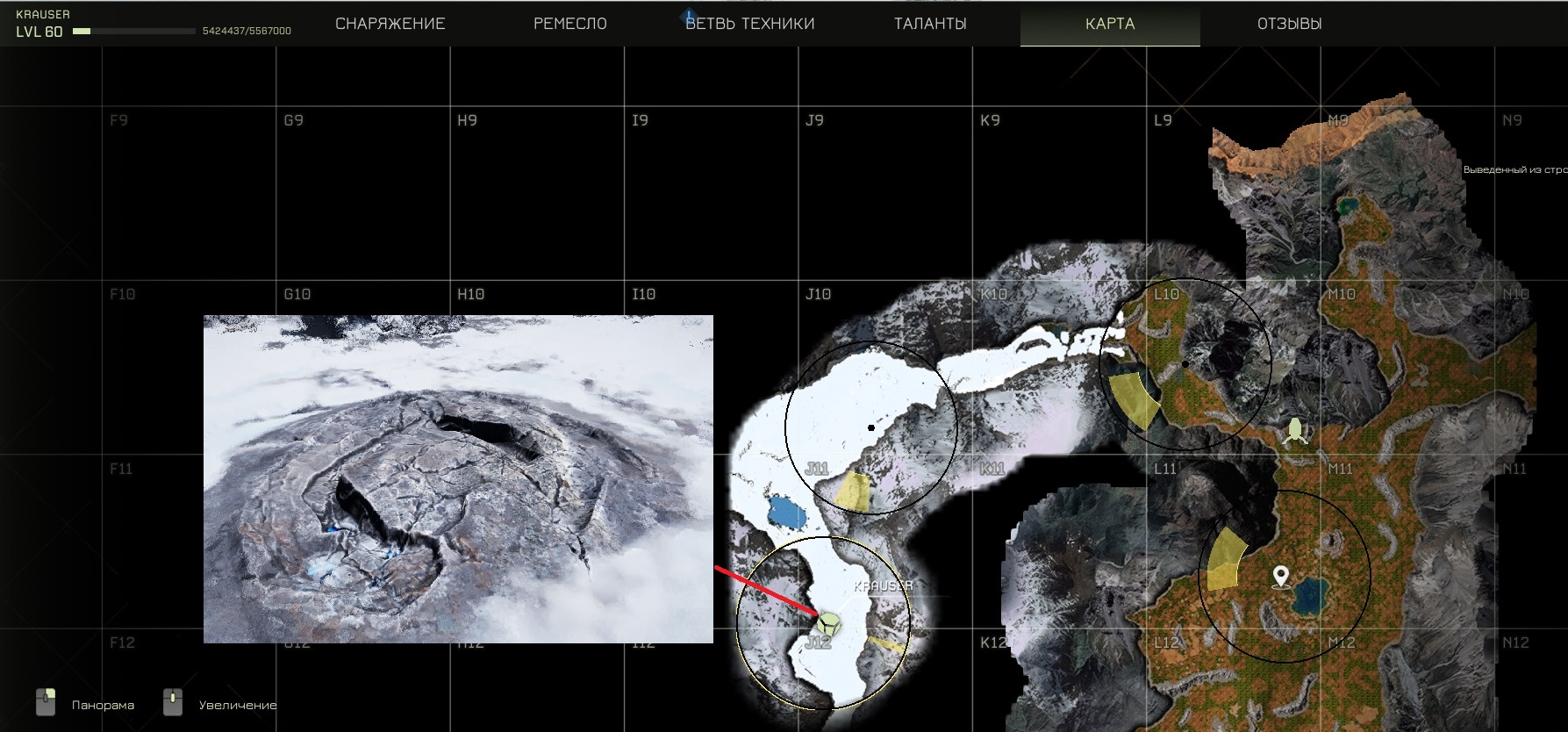This screenshot has height=732, width=1568.
Task: Click grid label H9
Action: click(468, 120)
